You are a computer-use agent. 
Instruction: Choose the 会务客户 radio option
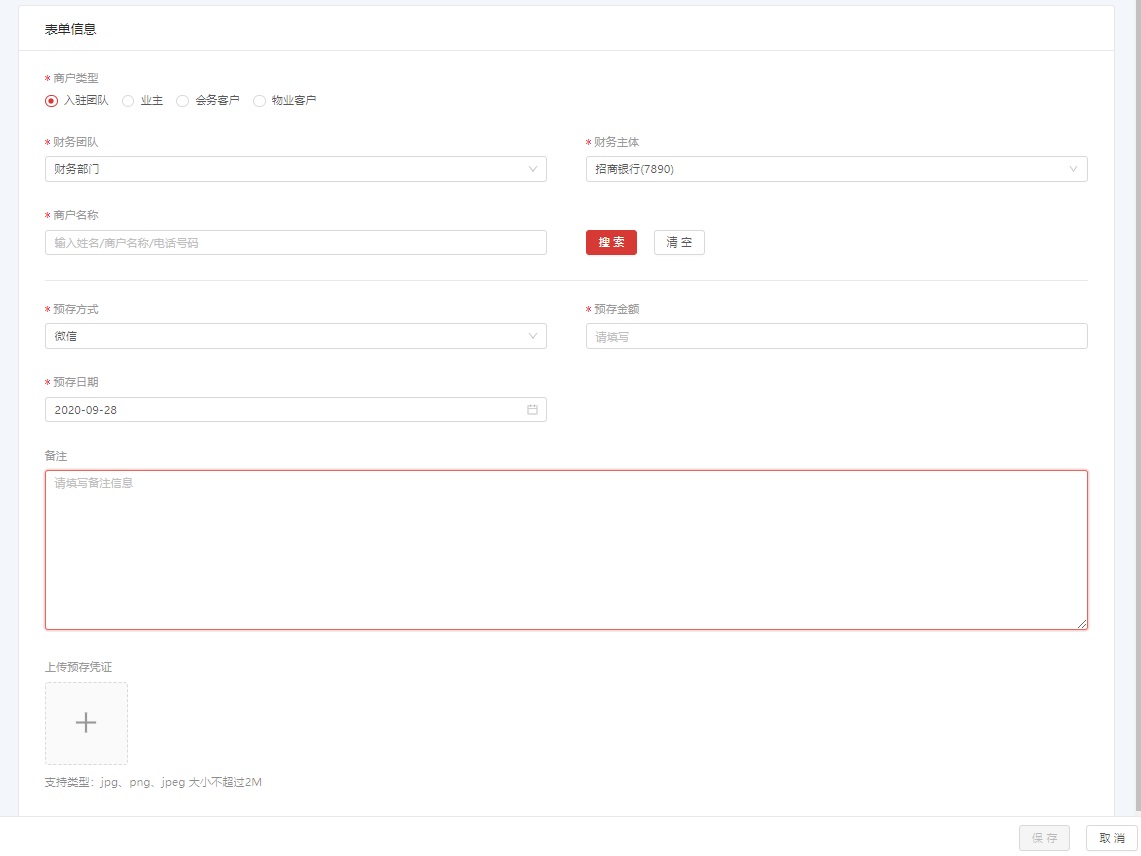coord(182,101)
